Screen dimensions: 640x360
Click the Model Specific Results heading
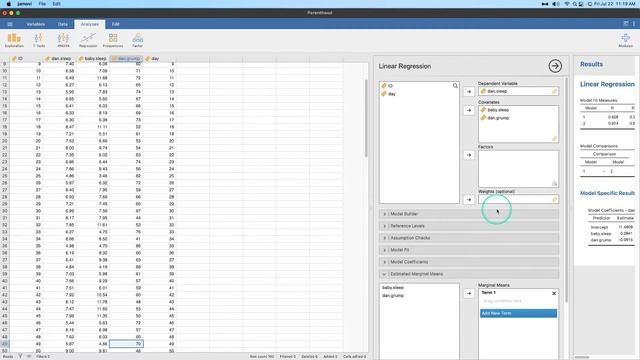(607, 193)
